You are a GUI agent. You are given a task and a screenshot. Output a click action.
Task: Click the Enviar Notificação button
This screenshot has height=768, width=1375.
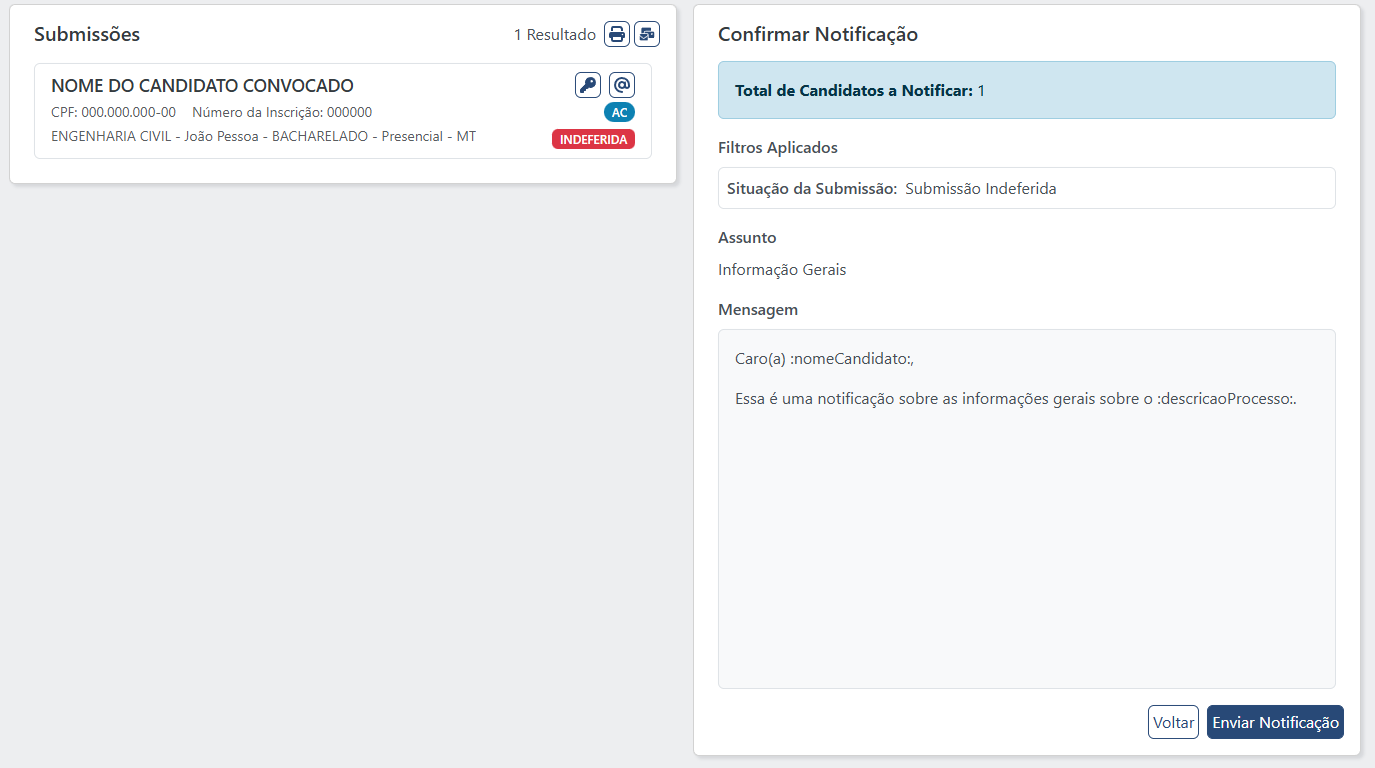[1274, 721]
